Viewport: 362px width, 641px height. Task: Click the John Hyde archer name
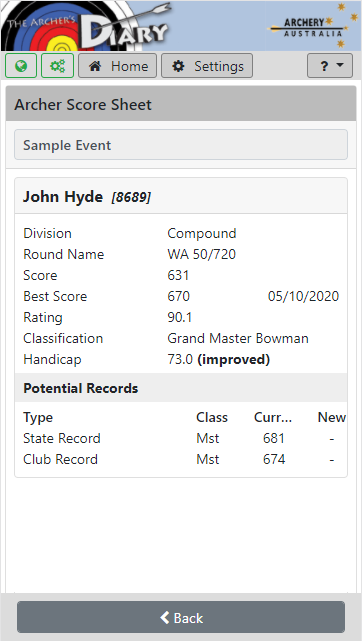(63, 197)
